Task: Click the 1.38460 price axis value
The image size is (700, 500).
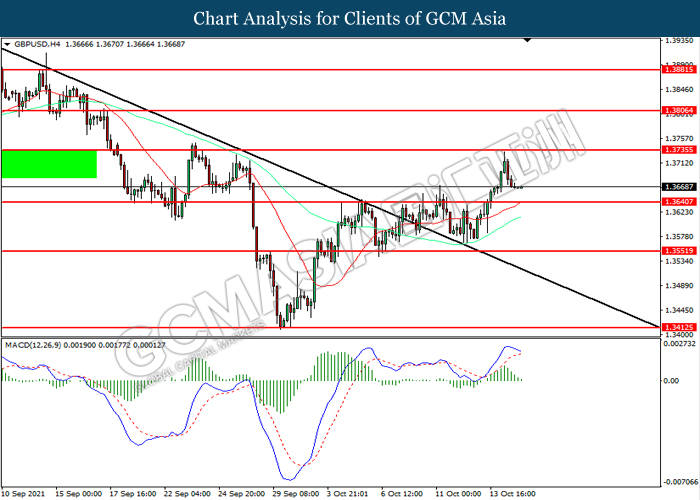Action: (679, 90)
